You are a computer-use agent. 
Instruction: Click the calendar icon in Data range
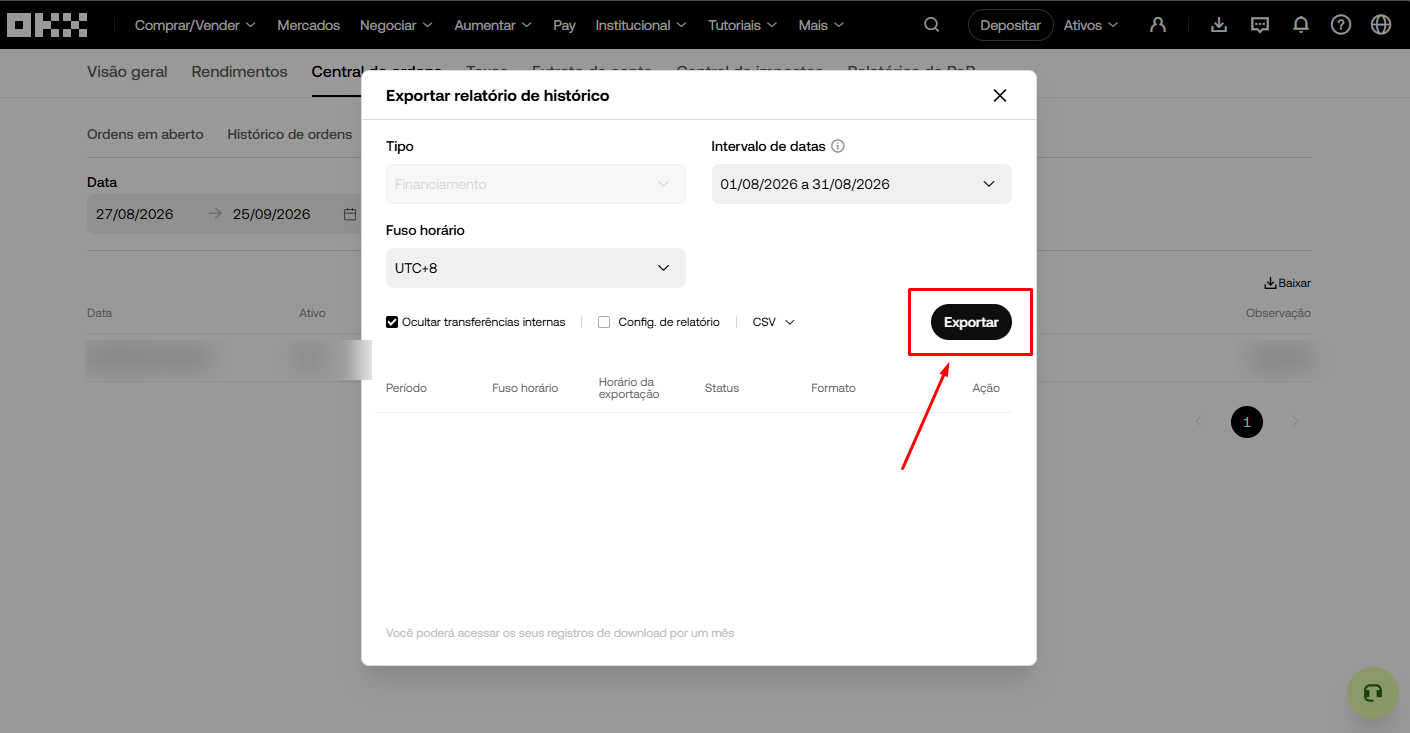click(350, 214)
